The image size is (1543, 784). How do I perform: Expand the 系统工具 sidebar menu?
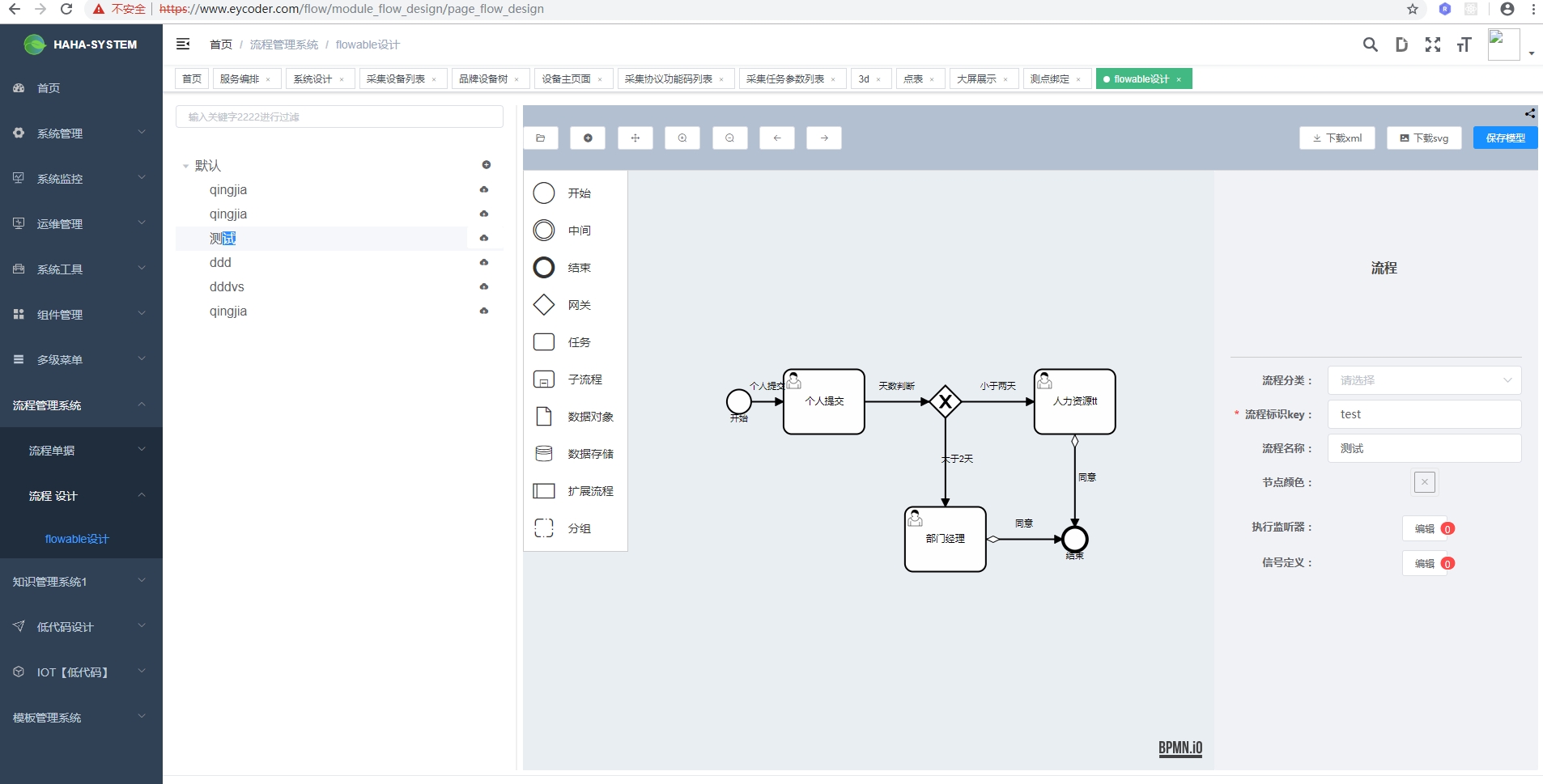coord(81,269)
